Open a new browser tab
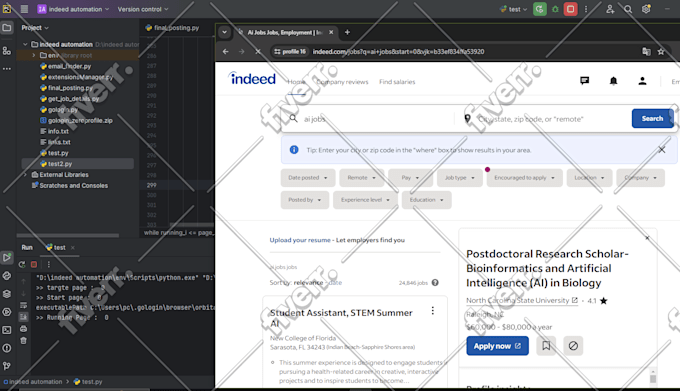This screenshot has height=391, width=680. tap(347, 32)
